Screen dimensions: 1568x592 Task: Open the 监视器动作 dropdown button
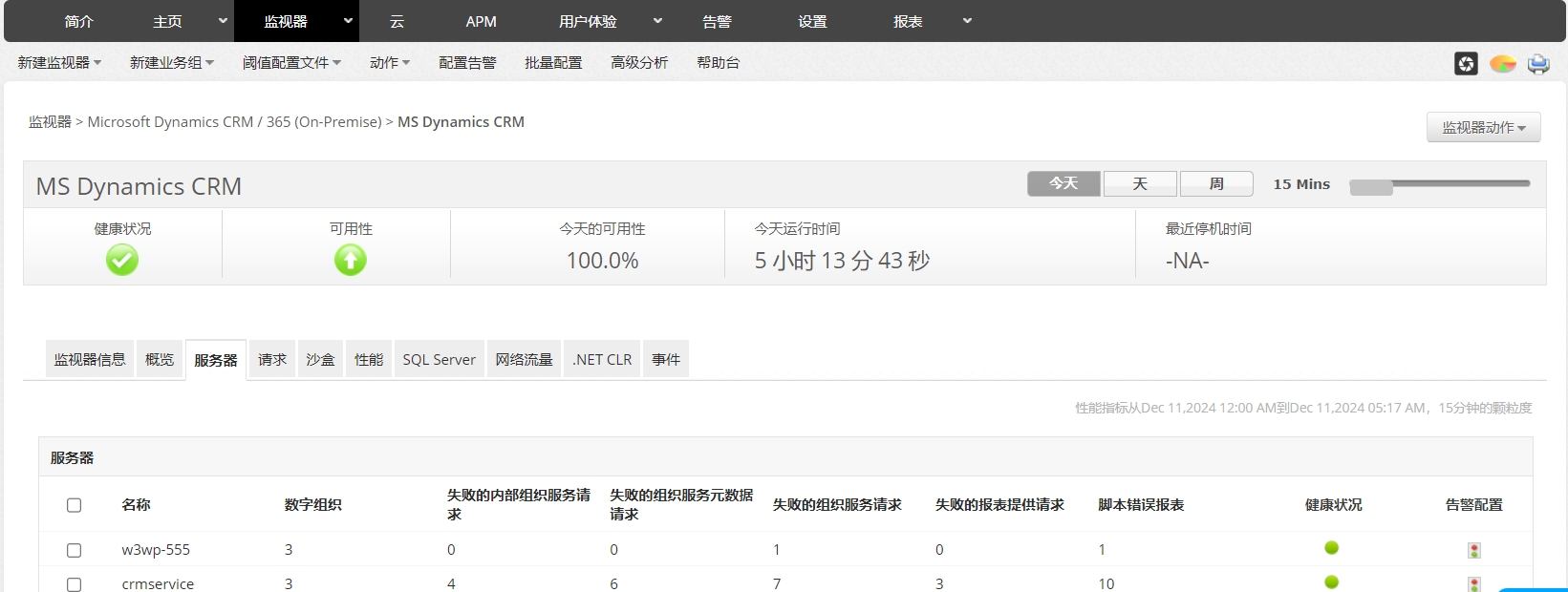[x=1483, y=127]
